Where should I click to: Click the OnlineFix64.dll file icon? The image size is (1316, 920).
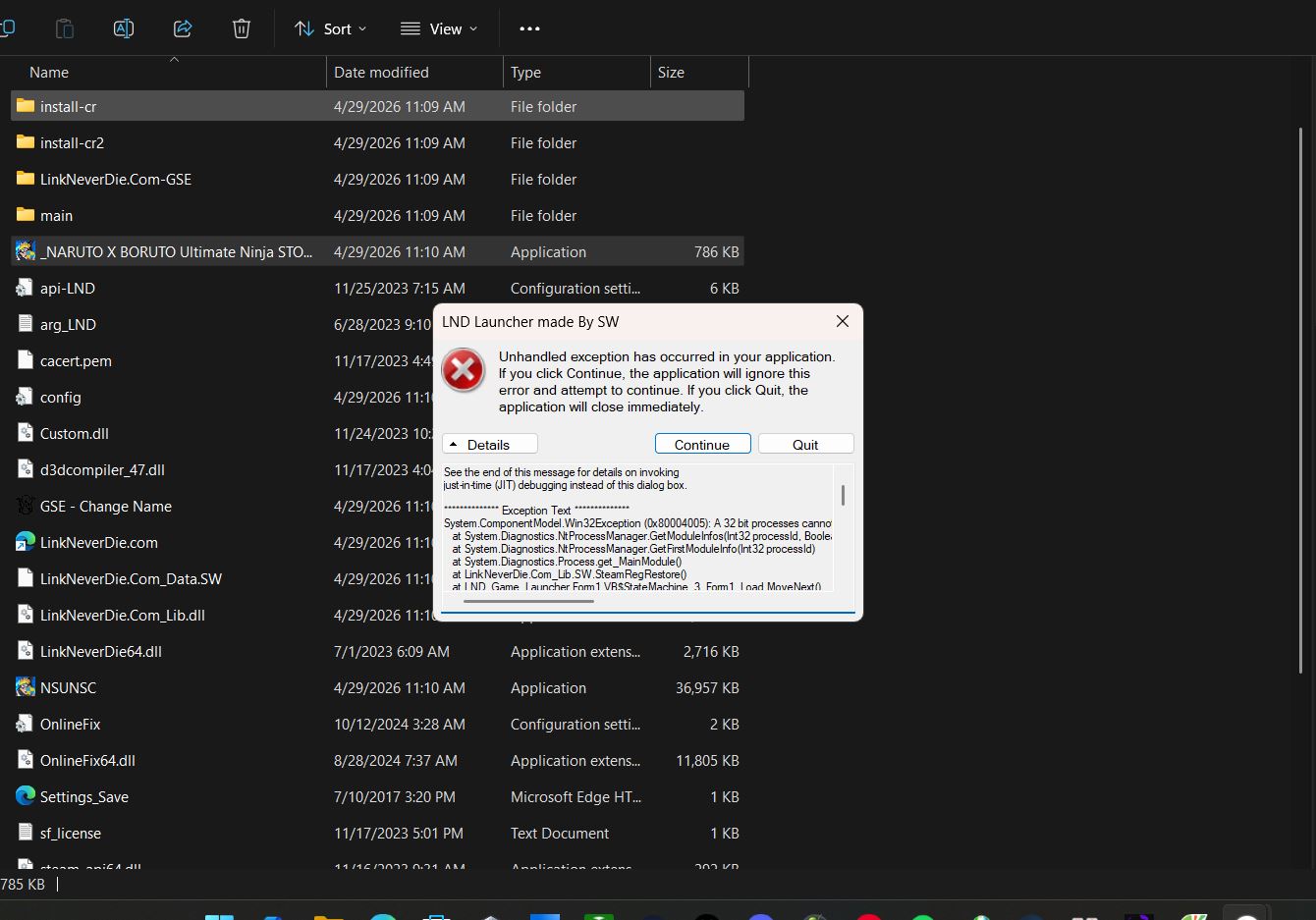pos(26,760)
